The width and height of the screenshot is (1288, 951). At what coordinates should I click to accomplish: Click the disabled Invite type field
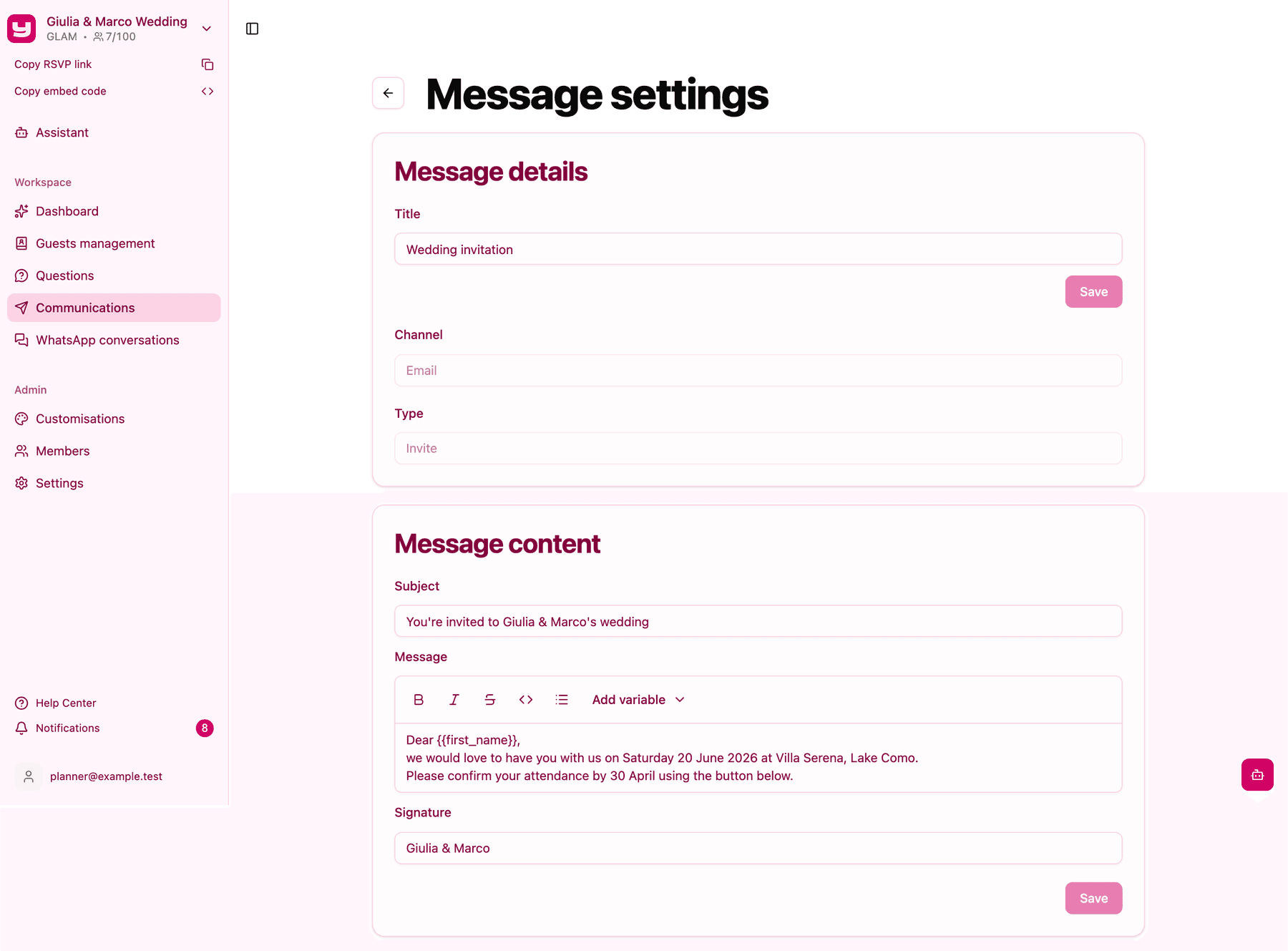click(x=758, y=449)
